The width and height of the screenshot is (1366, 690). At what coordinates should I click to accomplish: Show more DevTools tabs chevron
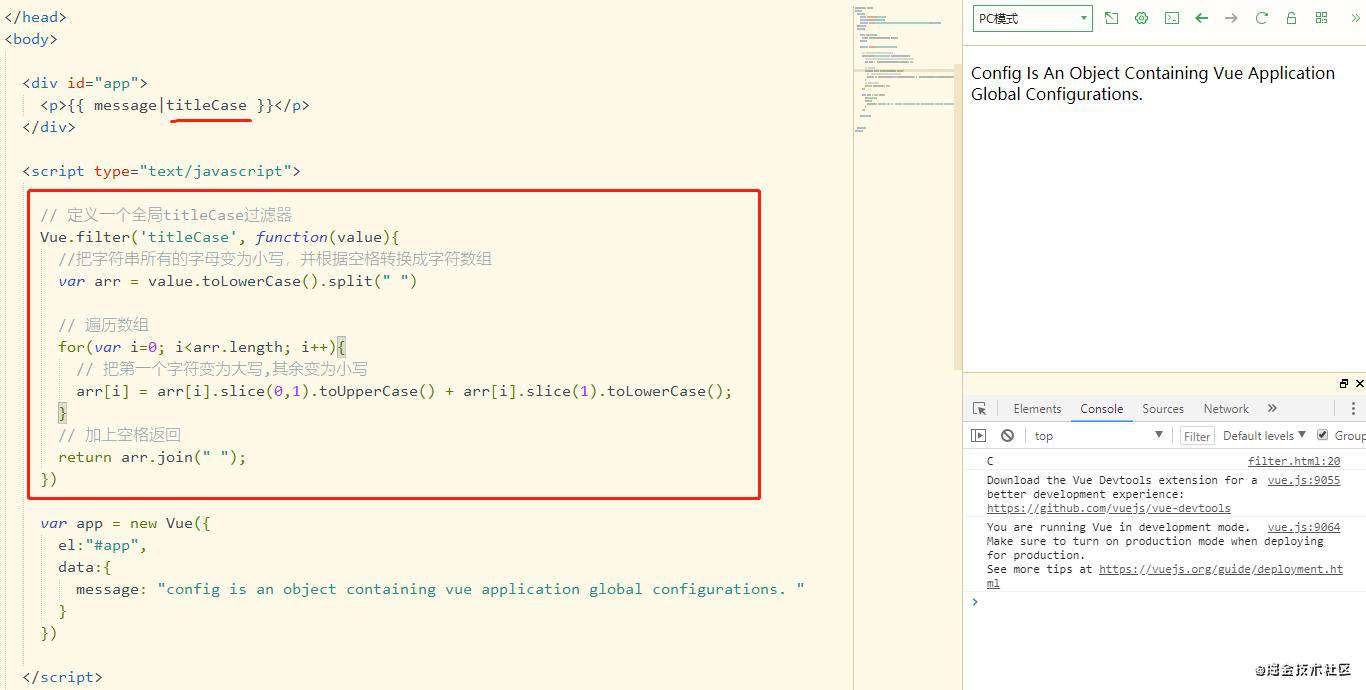coord(1272,409)
